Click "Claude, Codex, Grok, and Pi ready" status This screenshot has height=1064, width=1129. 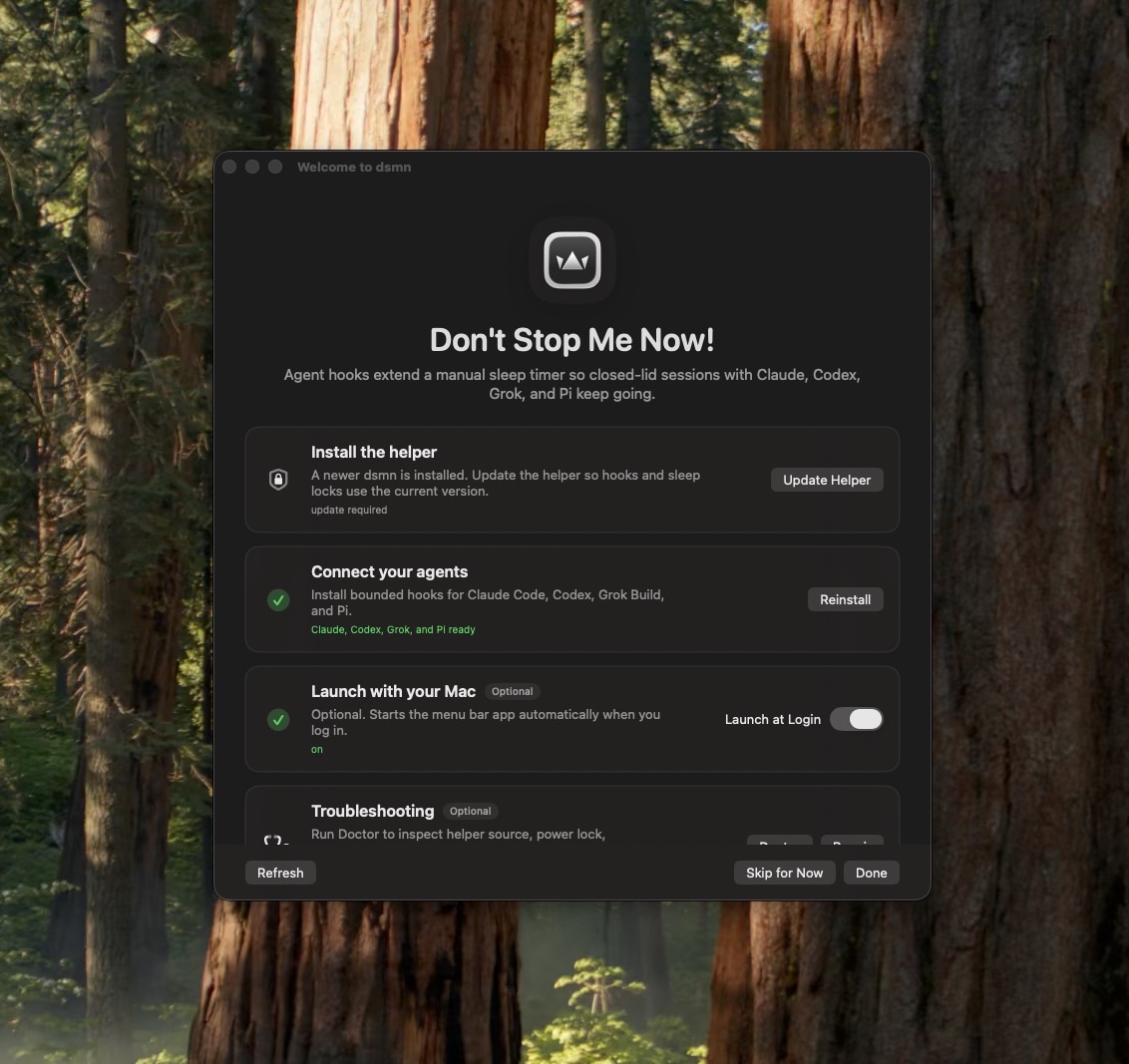(x=392, y=630)
